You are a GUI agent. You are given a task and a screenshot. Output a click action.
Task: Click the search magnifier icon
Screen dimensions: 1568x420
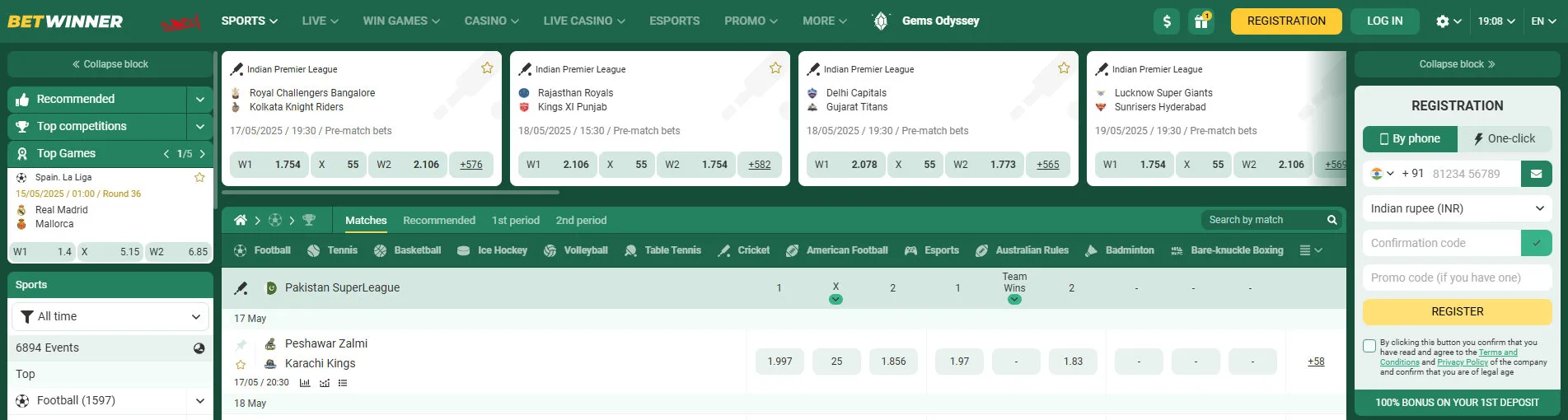point(1332,220)
